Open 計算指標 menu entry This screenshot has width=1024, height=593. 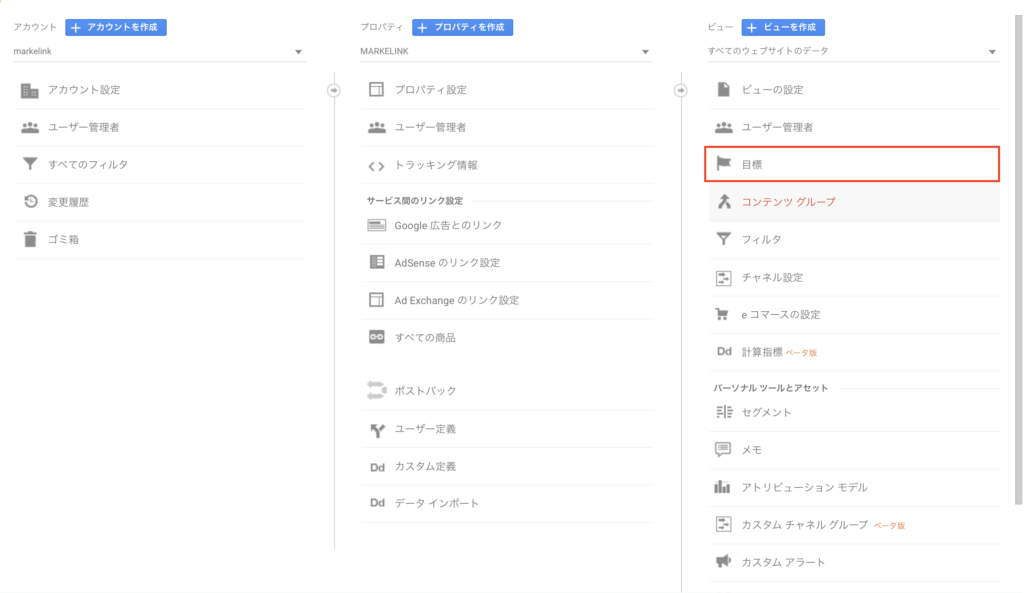pyautogui.click(x=854, y=352)
